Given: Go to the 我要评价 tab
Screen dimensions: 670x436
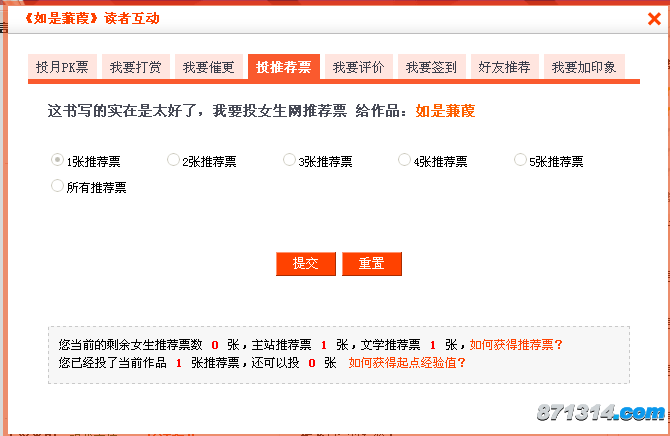Looking at the screenshot, I should (x=359, y=67).
